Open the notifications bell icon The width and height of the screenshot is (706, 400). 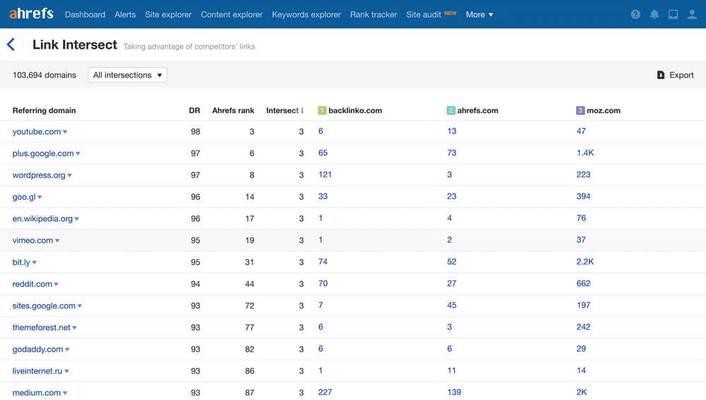(x=654, y=14)
